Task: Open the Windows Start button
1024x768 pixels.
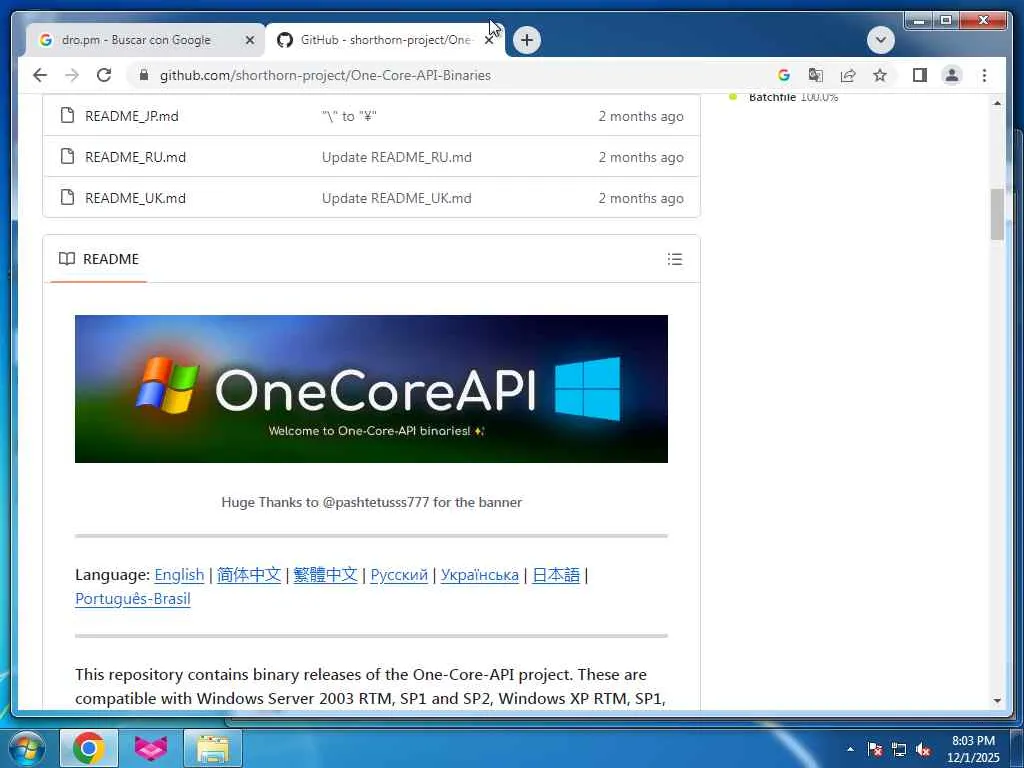Action: click(x=27, y=748)
